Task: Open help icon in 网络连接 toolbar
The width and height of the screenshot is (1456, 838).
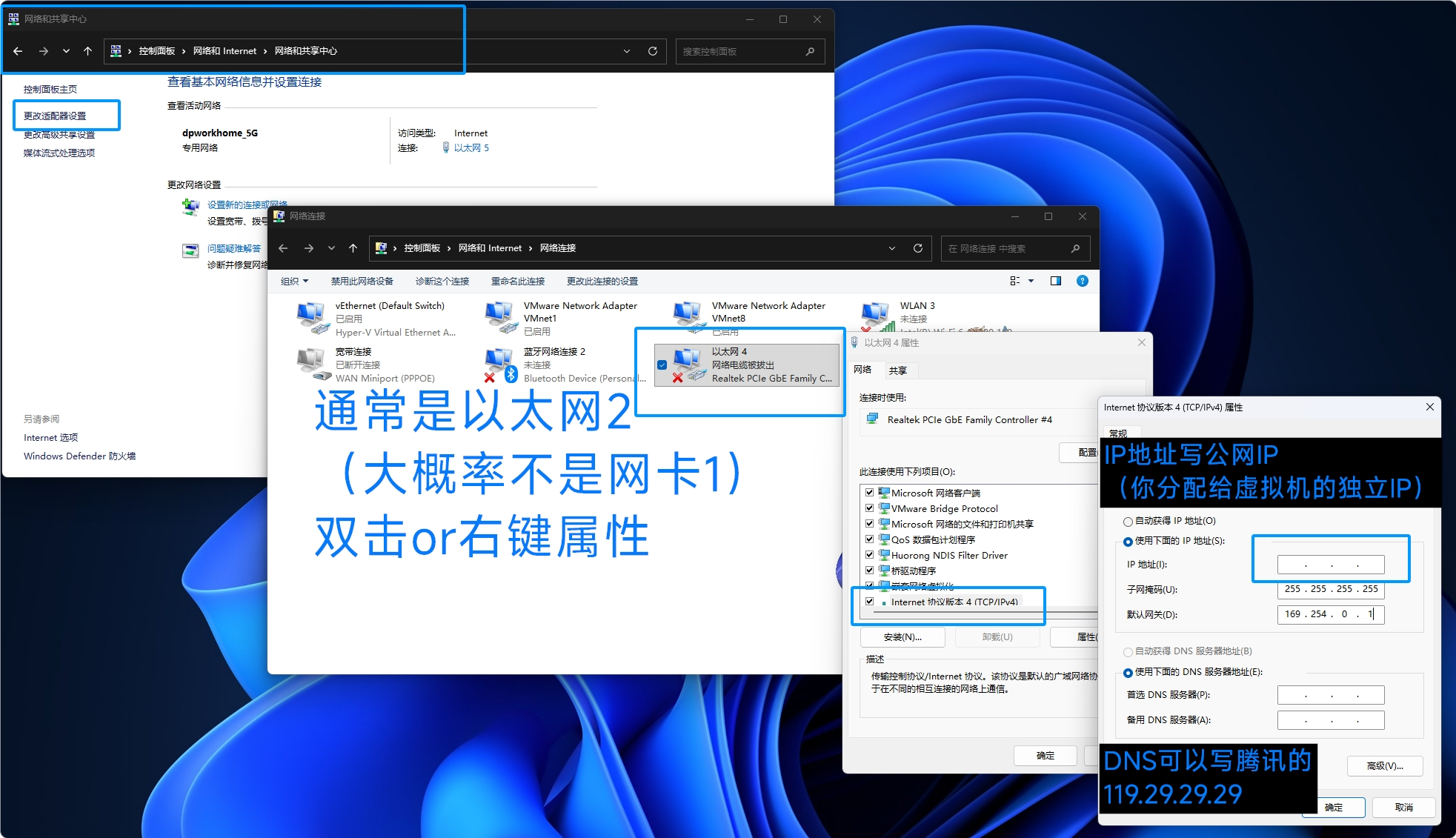Action: [x=1083, y=281]
